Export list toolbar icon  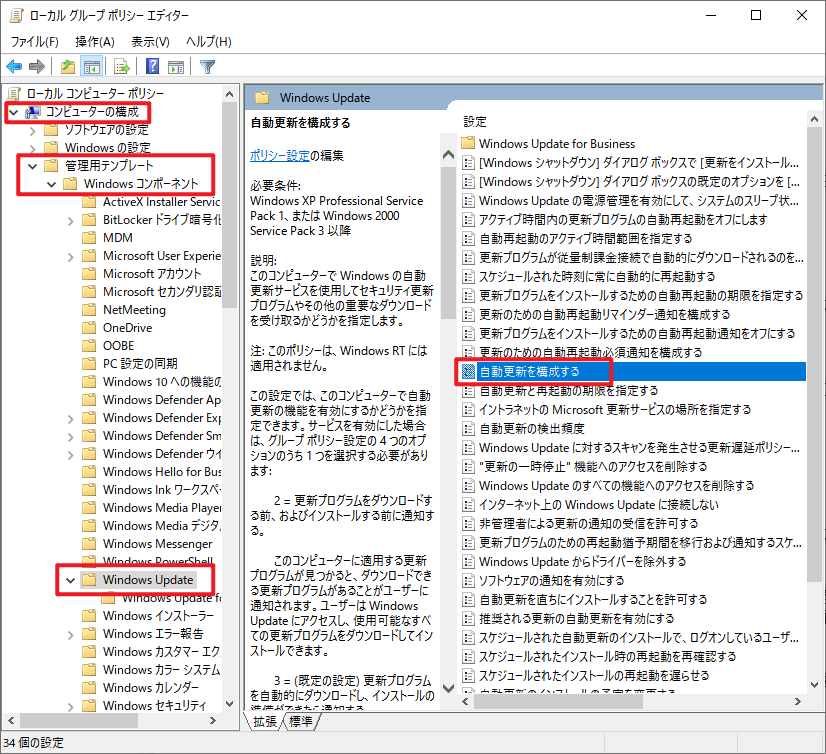coord(122,66)
